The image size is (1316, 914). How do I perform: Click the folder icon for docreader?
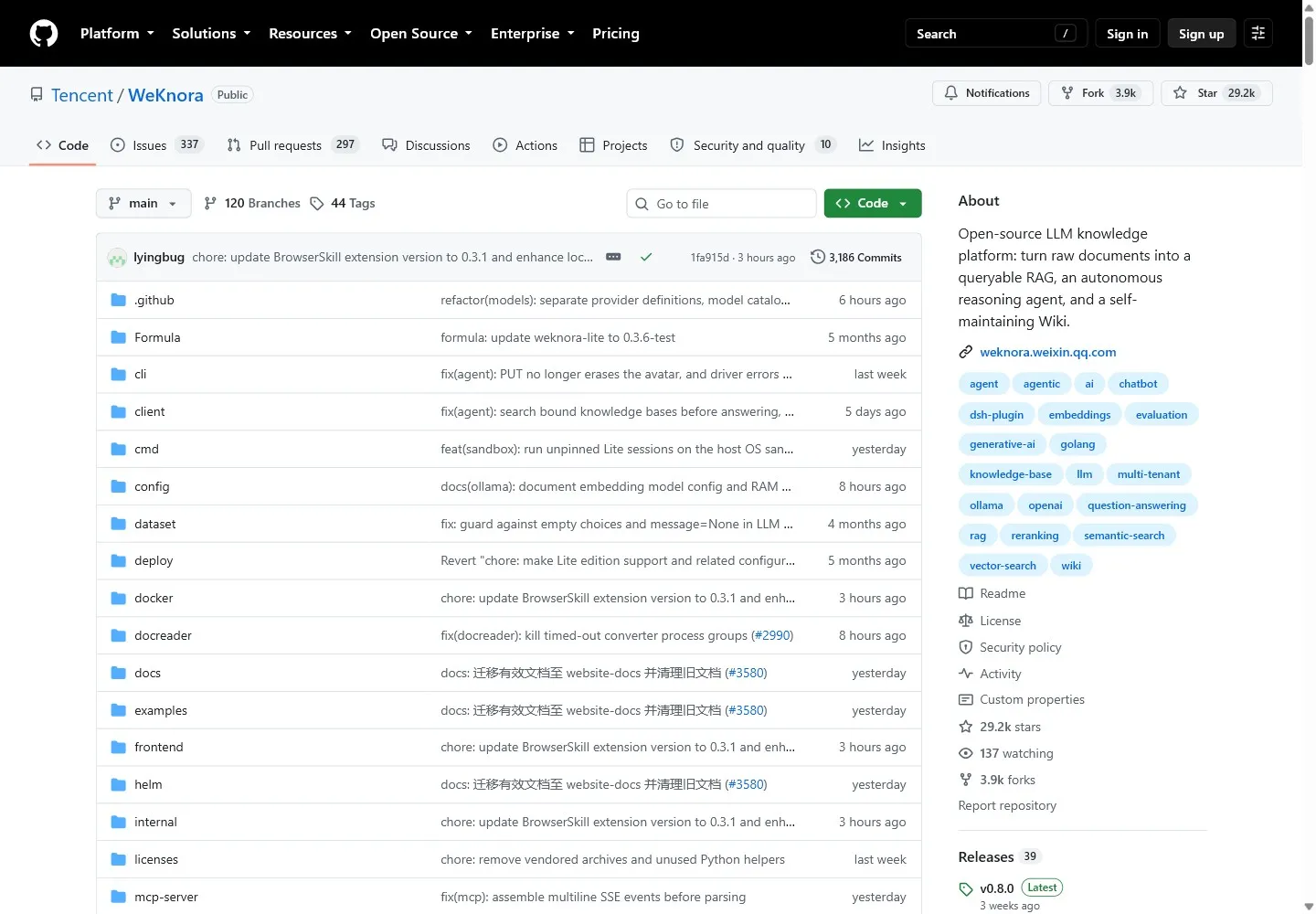click(118, 635)
